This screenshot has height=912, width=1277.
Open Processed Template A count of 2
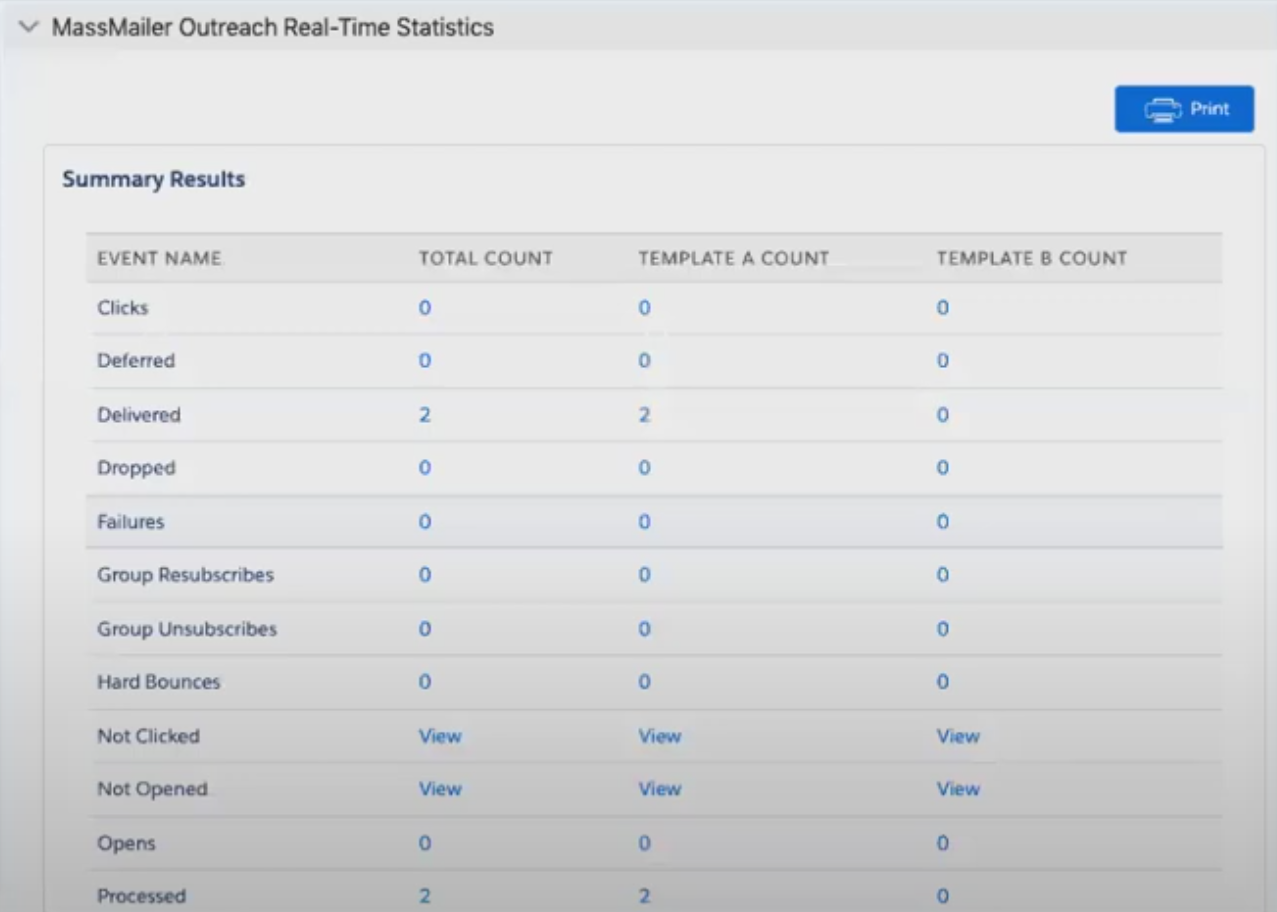coord(644,896)
